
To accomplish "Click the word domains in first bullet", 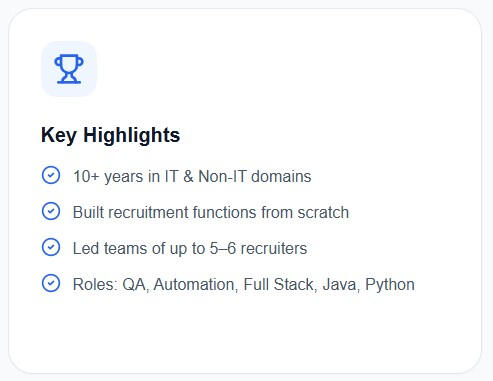I will coord(281,176).
